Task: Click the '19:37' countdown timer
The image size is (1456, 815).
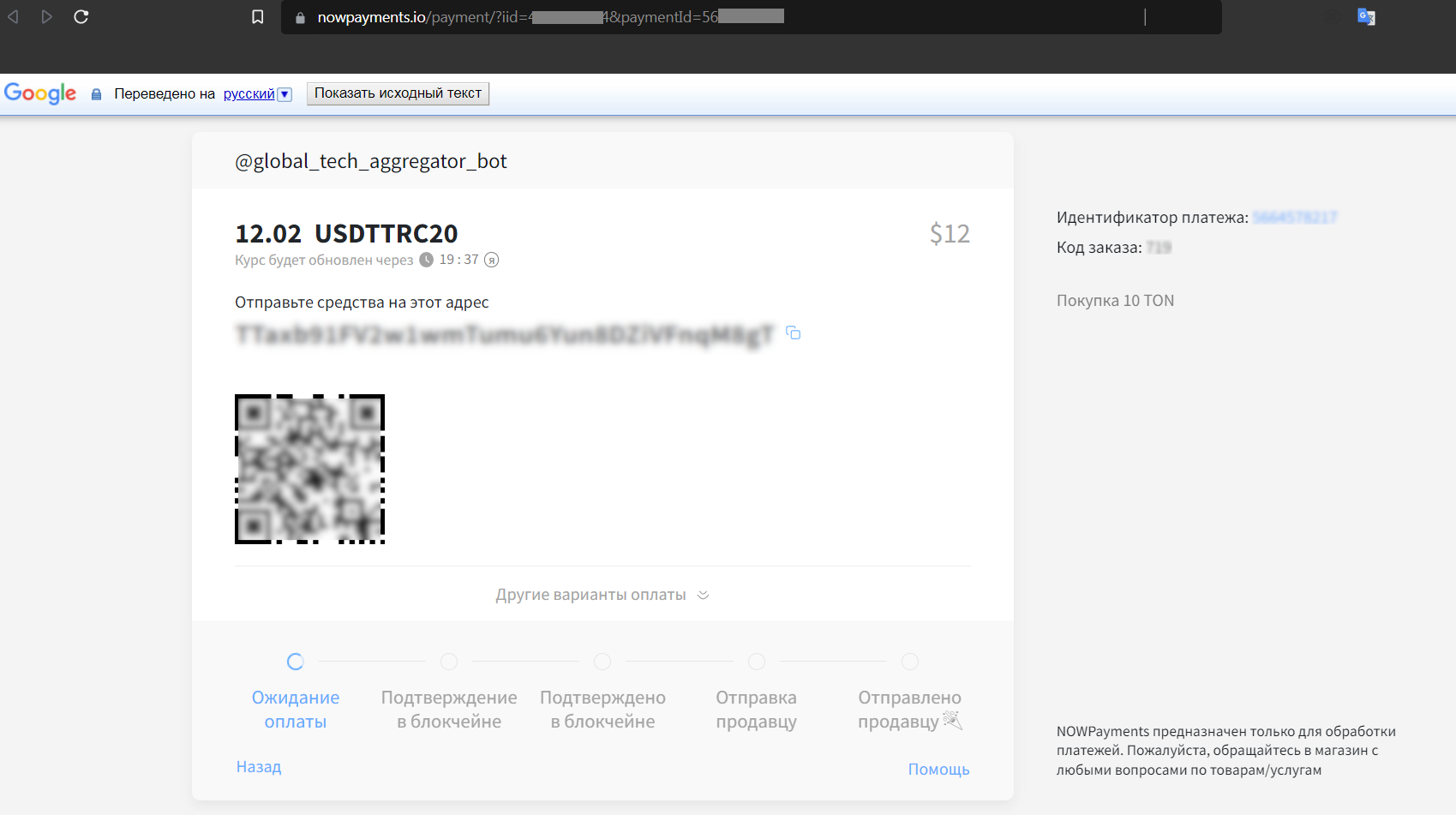Action: (x=459, y=260)
